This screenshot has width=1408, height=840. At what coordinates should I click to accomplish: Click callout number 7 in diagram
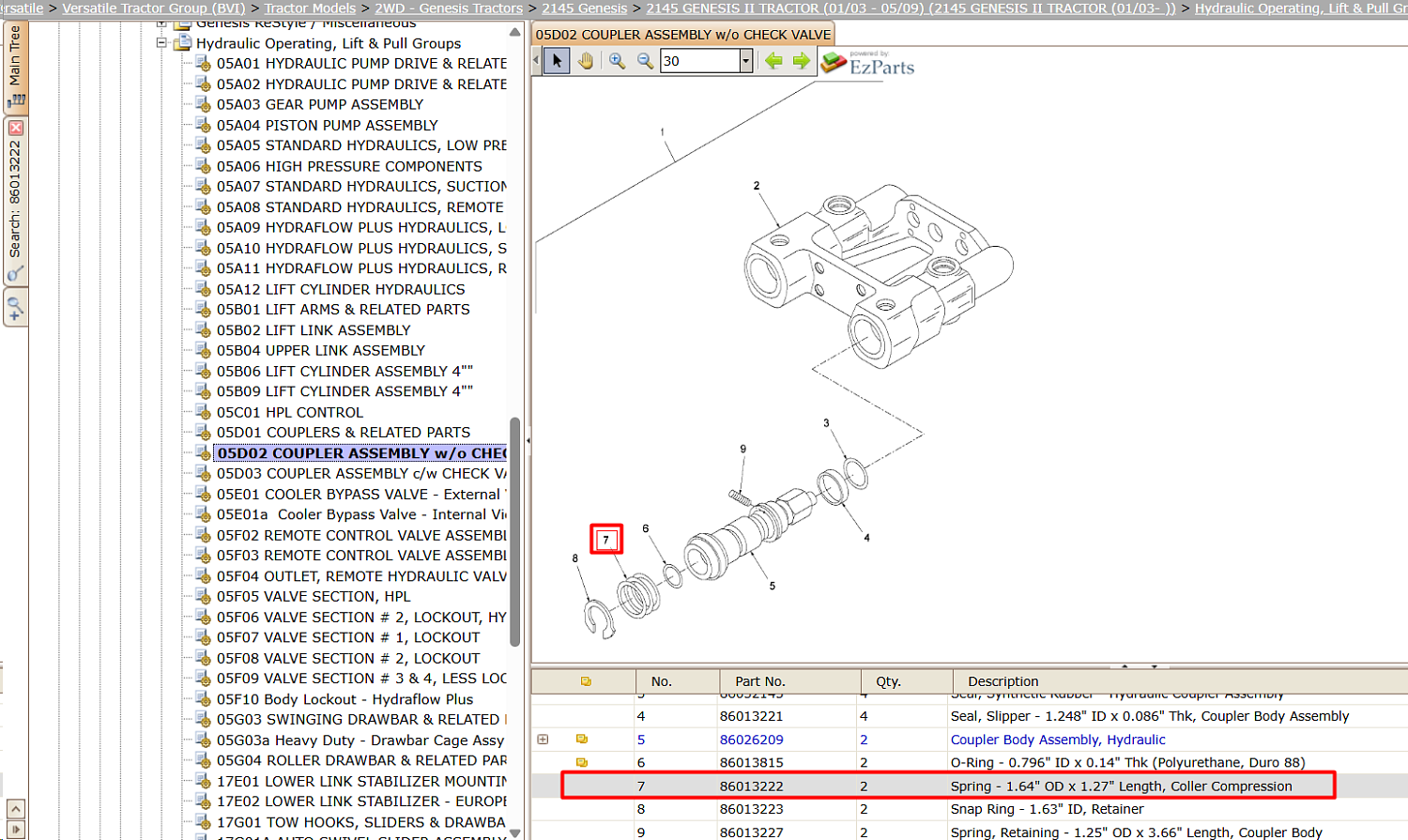[606, 540]
